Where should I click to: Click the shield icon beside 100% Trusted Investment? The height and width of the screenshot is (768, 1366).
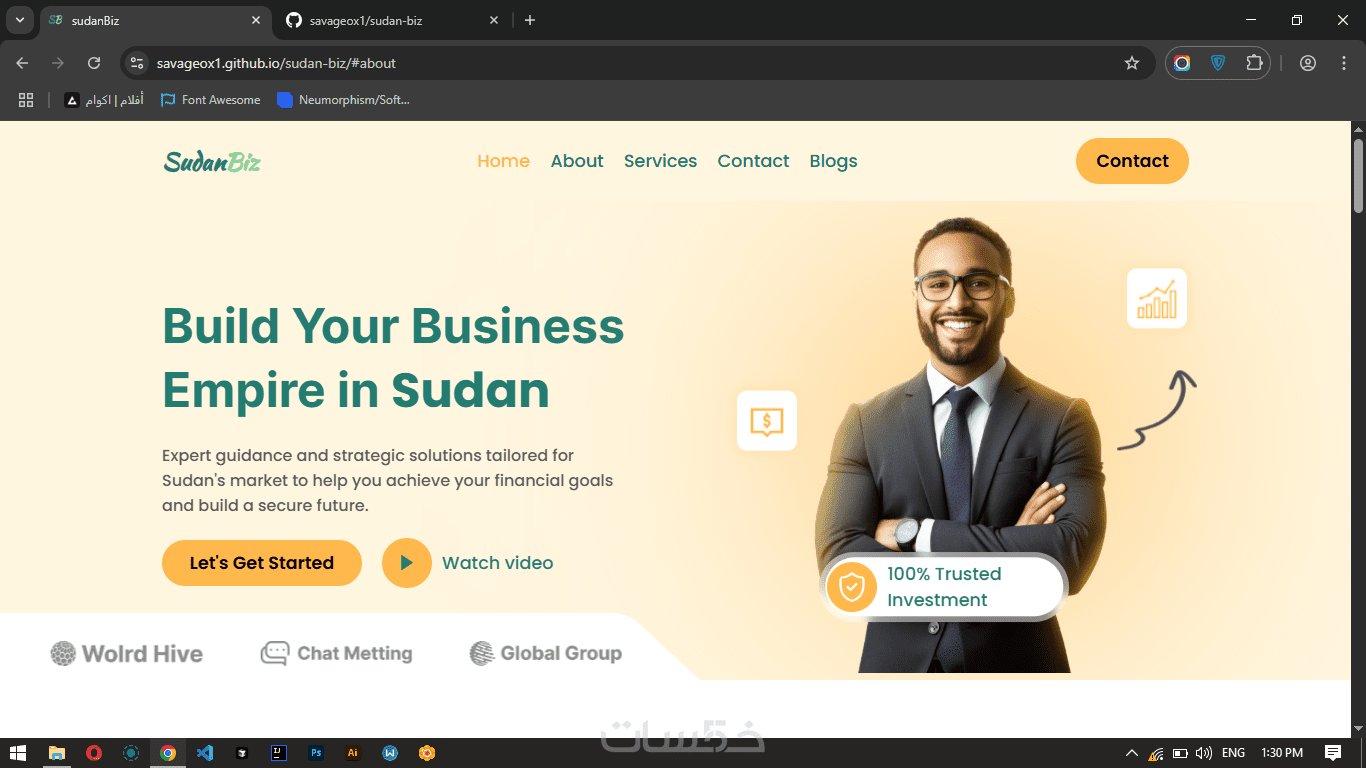851,587
